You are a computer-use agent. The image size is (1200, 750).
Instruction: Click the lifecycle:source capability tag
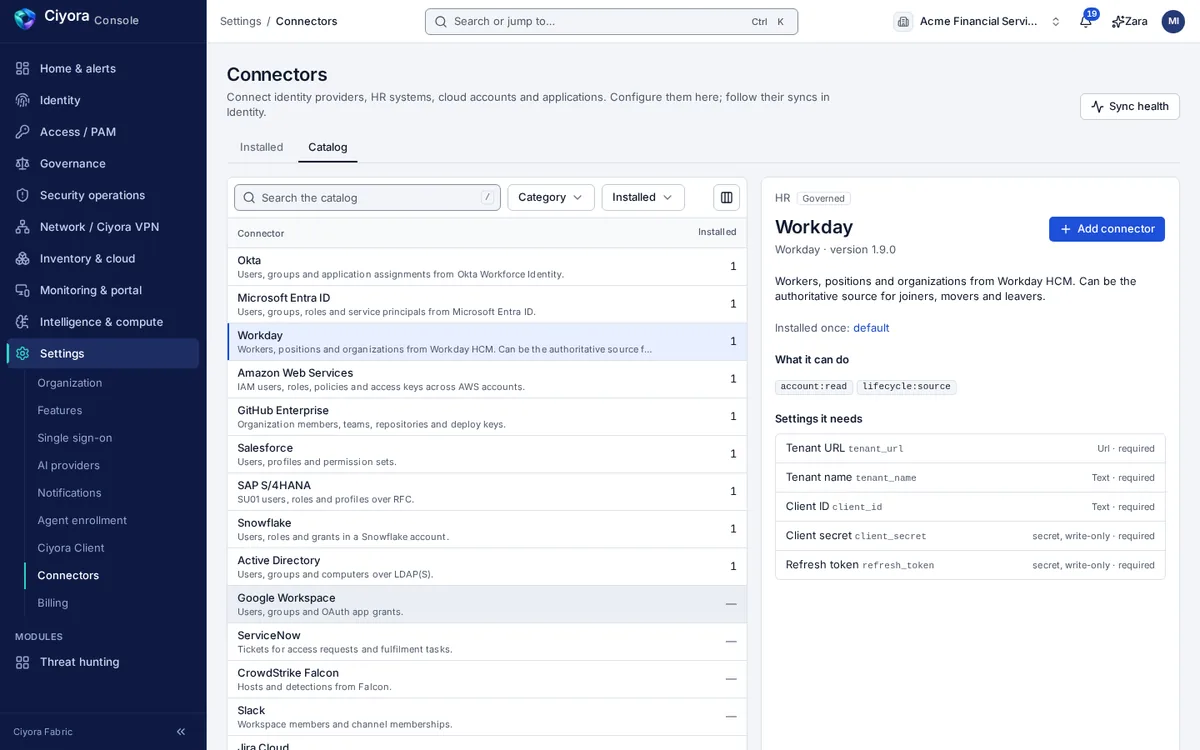907,387
